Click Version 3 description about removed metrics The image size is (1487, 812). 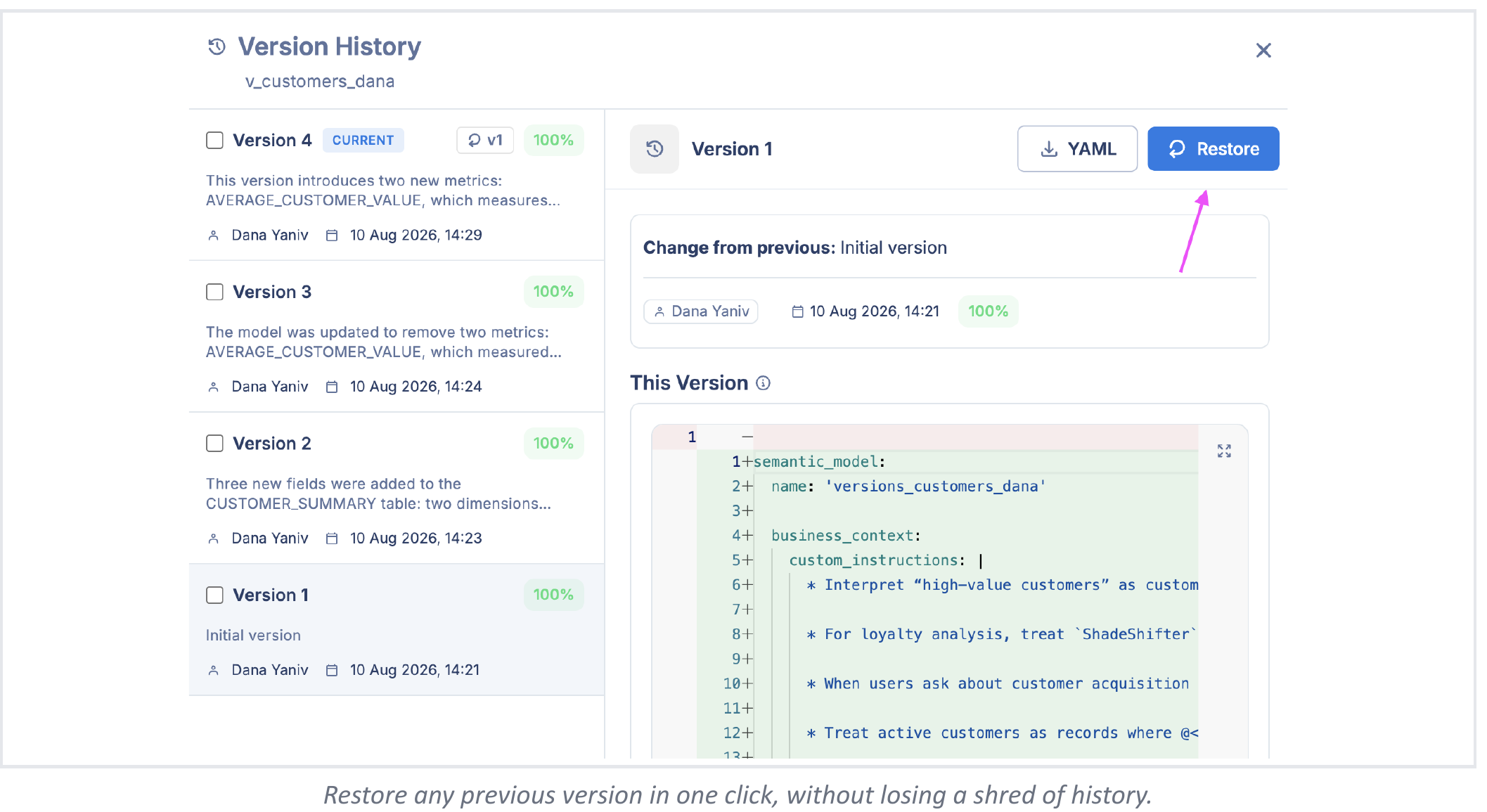384,342
